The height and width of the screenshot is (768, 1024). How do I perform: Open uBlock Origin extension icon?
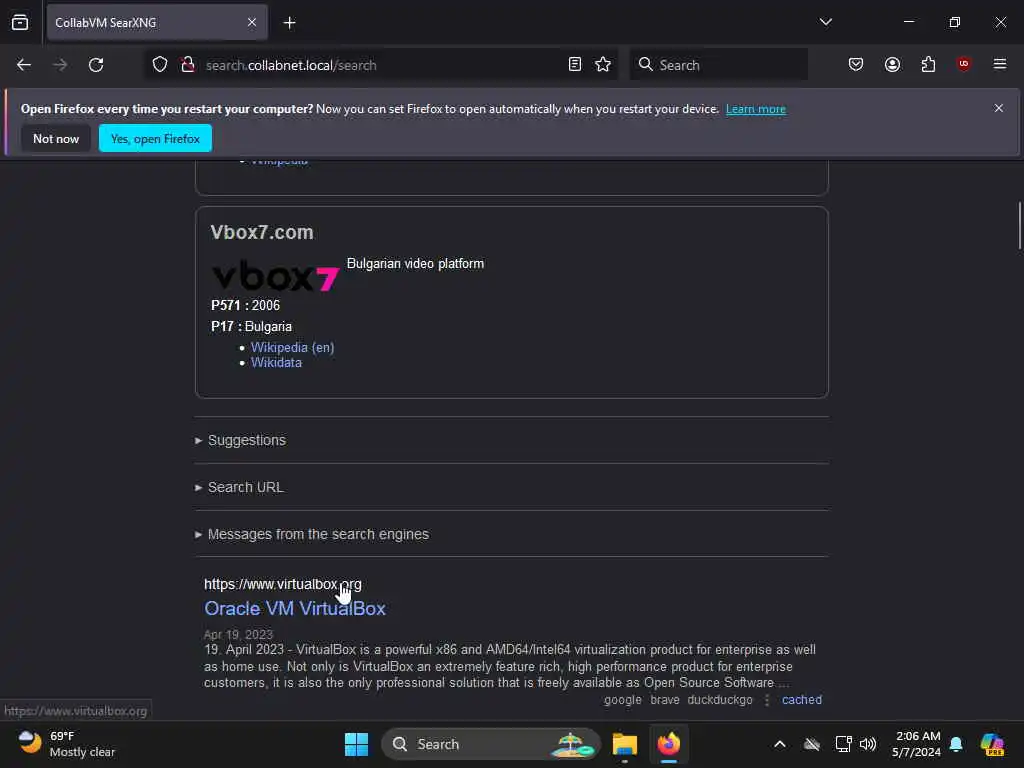[x=963, y=64]
